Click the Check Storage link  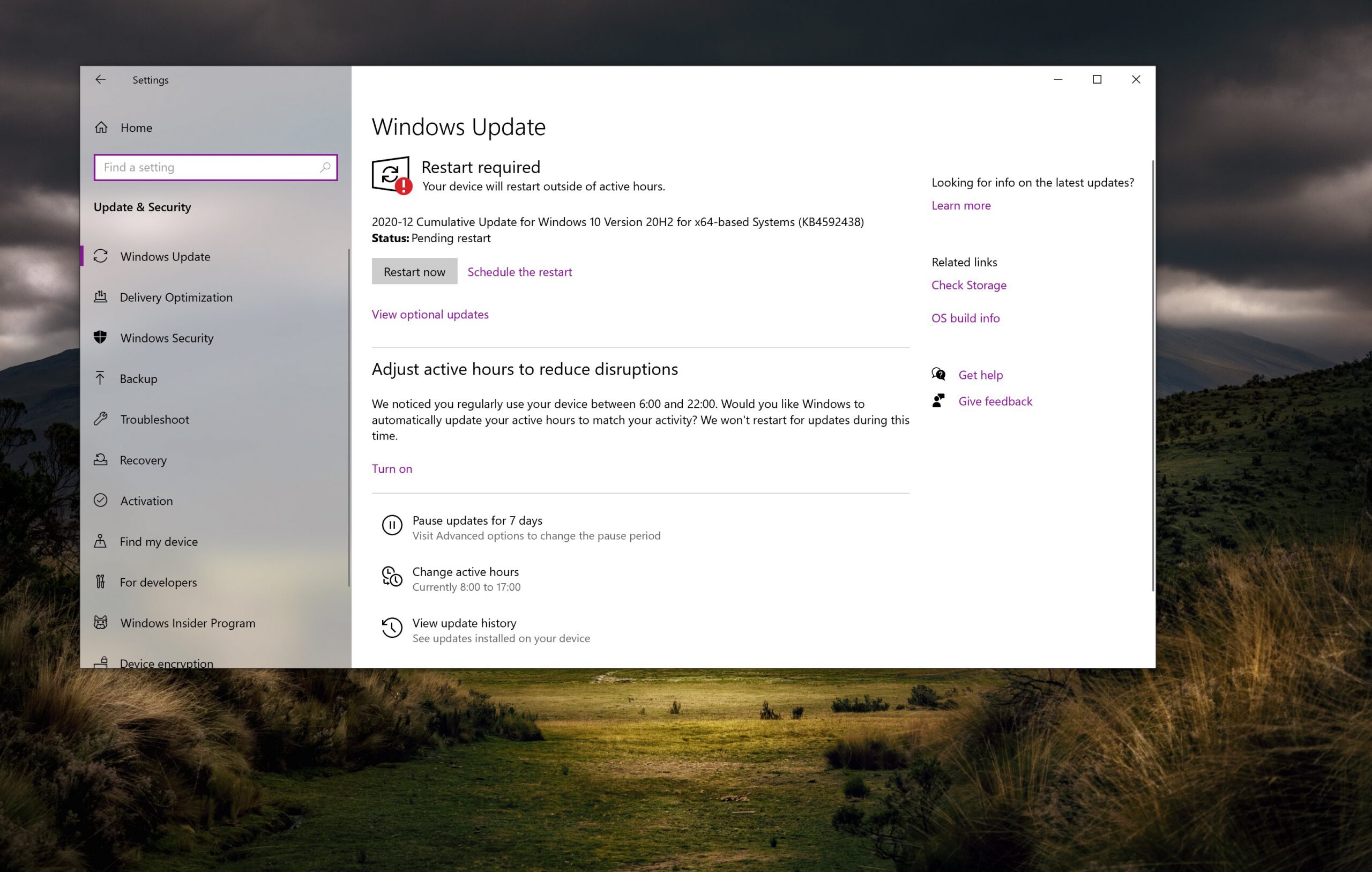pos(968,285)
